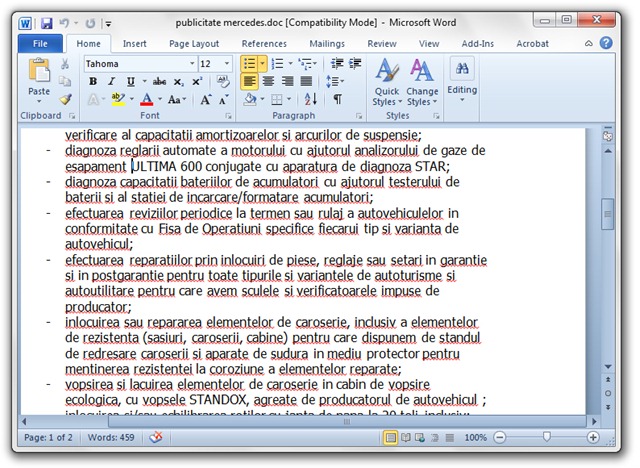
Task: Open the Change Case Aa menu
Action: (177, 99)
